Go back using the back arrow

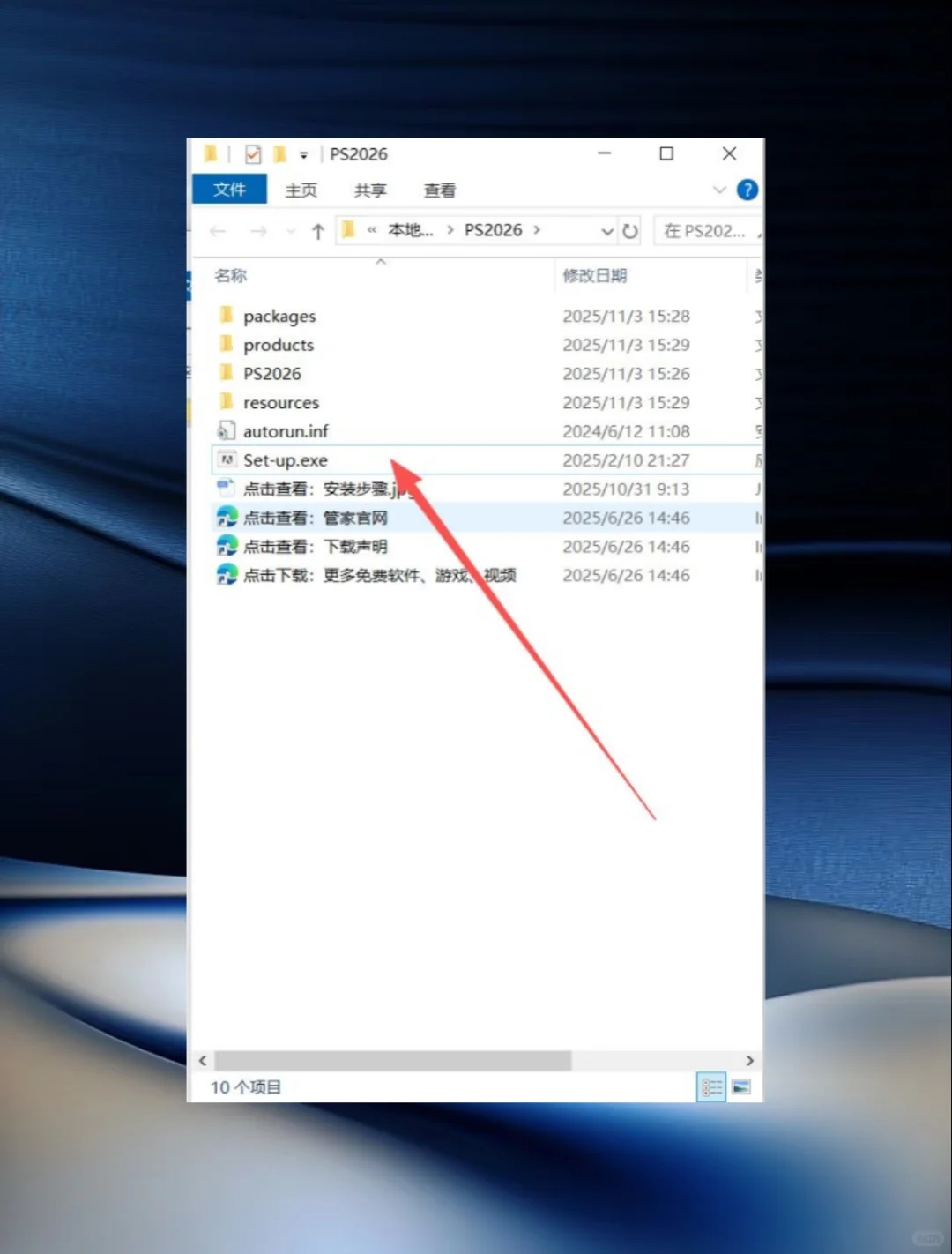point(218,230)
